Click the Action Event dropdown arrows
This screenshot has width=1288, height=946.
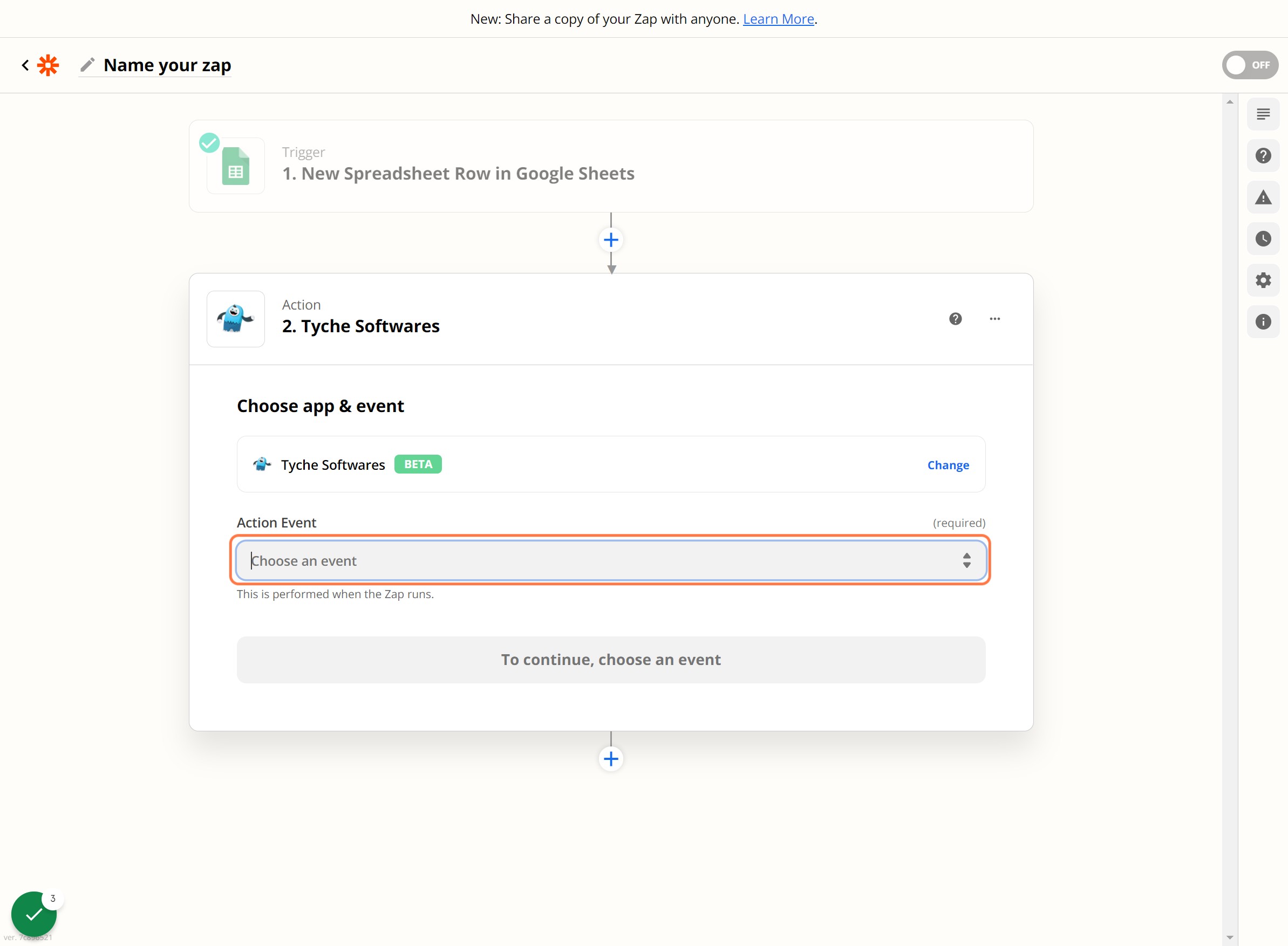(966, 560)
